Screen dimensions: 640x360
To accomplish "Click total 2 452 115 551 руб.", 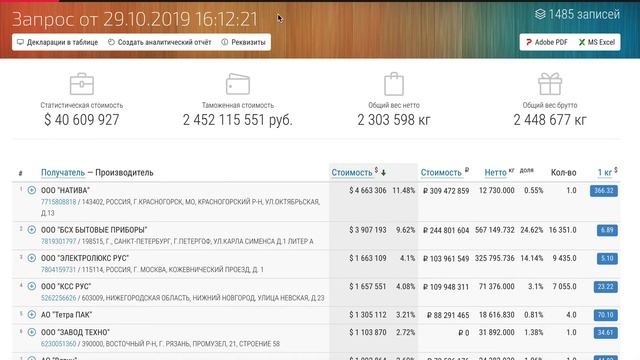I will [238, 120].
